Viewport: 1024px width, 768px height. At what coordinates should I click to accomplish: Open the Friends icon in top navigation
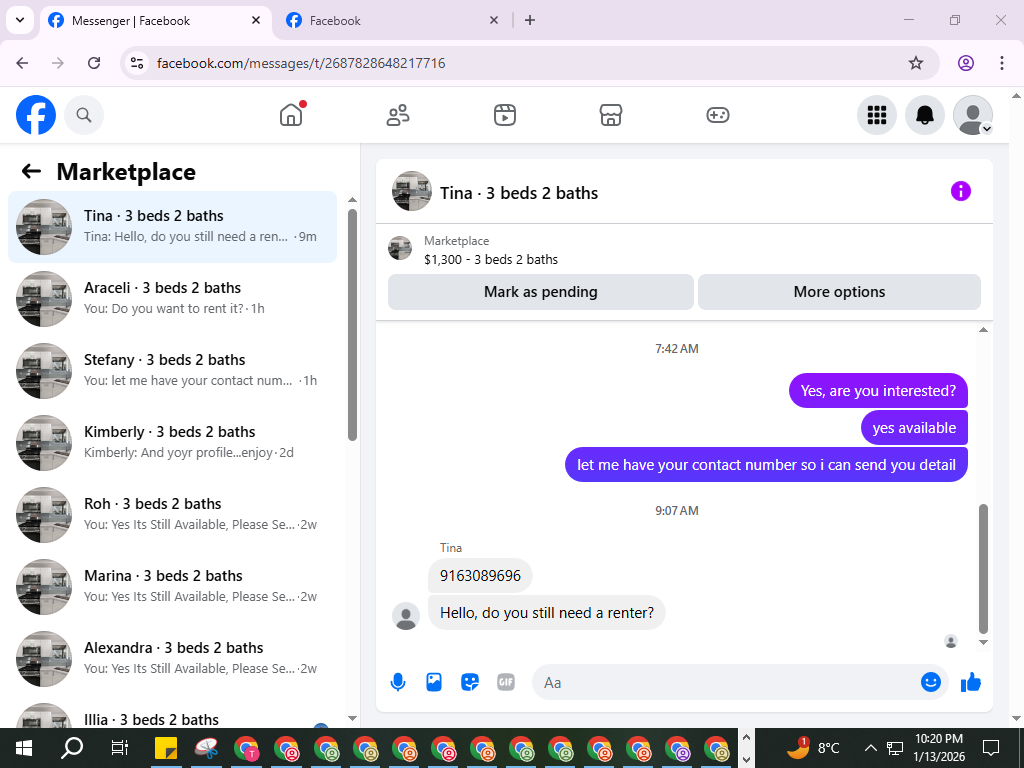(x=398, y=115)
